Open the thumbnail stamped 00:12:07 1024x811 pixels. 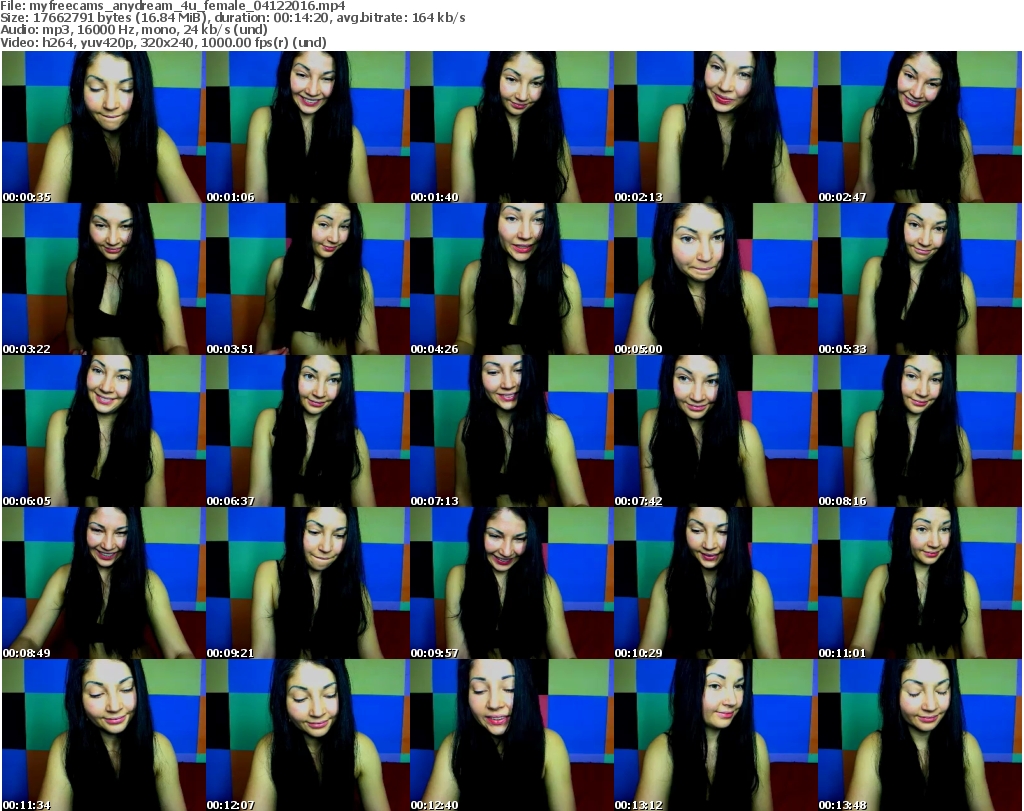[308, 735]
